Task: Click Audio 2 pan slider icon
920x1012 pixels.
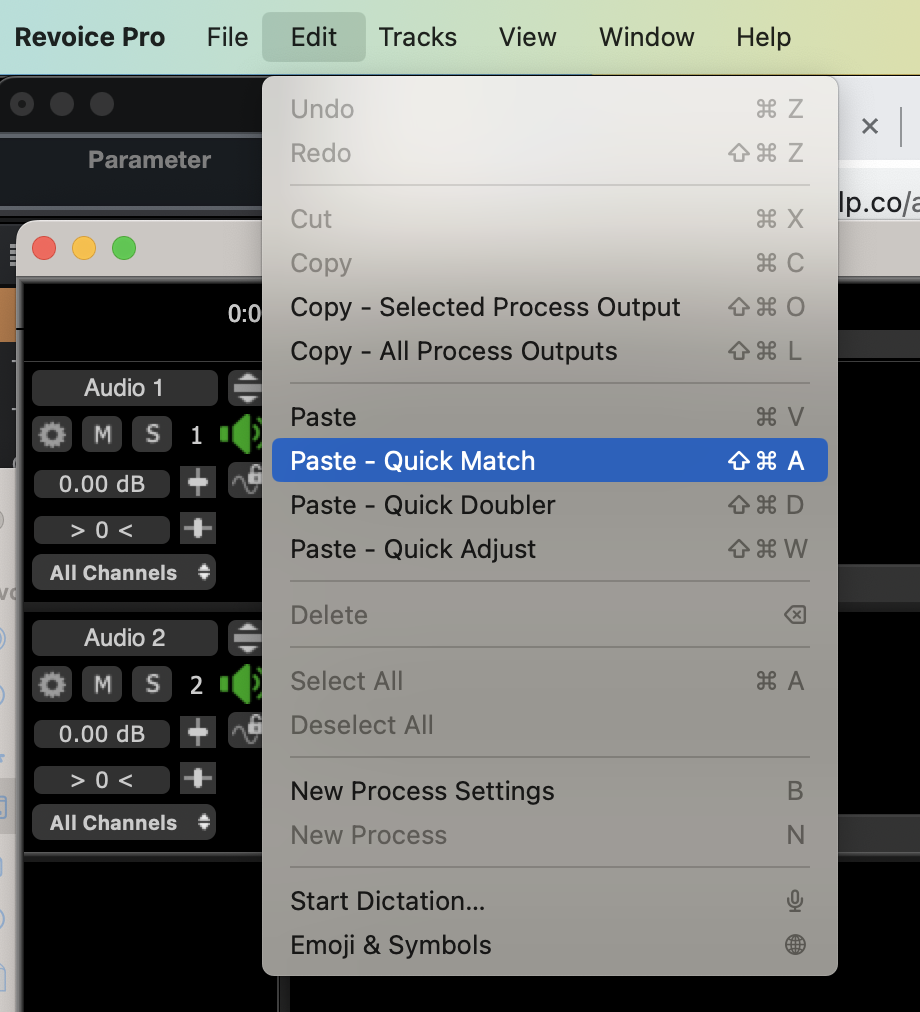Action: (x=198, y=778)
